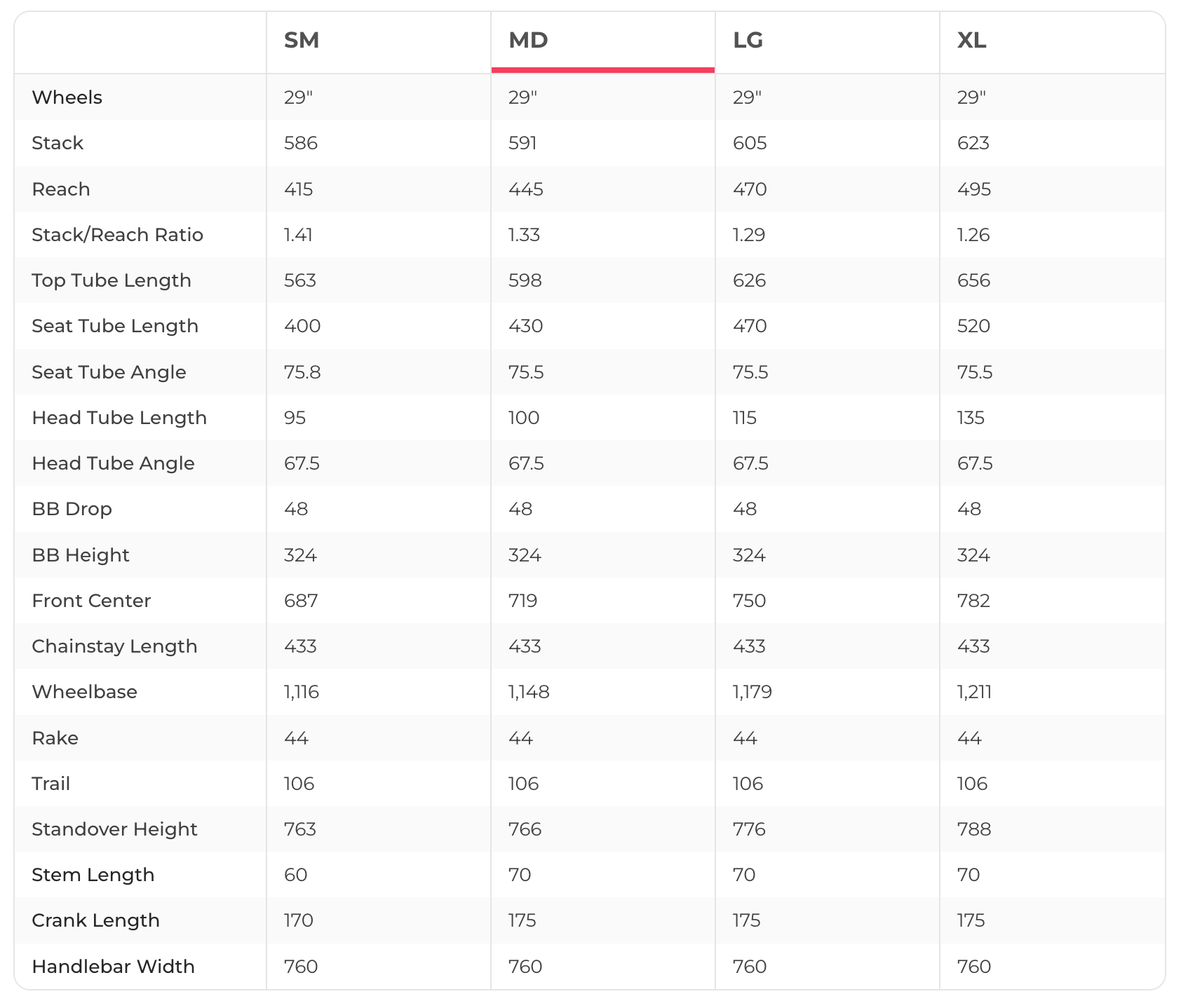Select the LG Stack value 605
1181x1008 pixels.
click(750, 143)
